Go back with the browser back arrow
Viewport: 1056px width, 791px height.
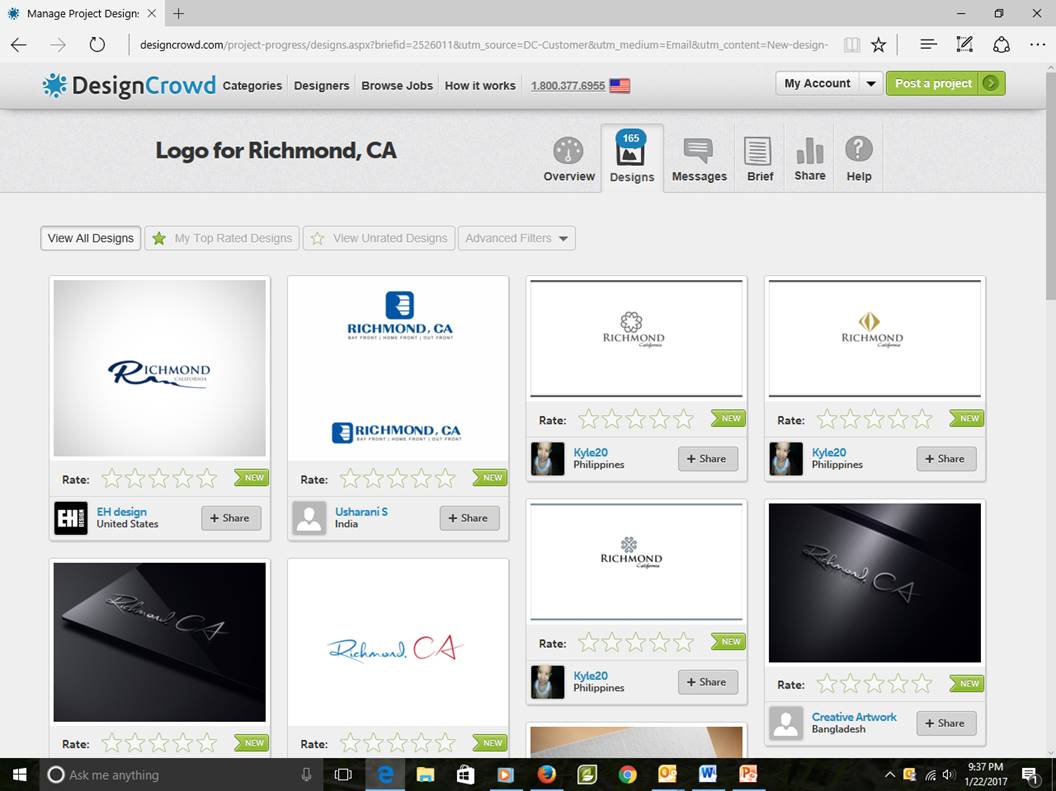[19, 45]
